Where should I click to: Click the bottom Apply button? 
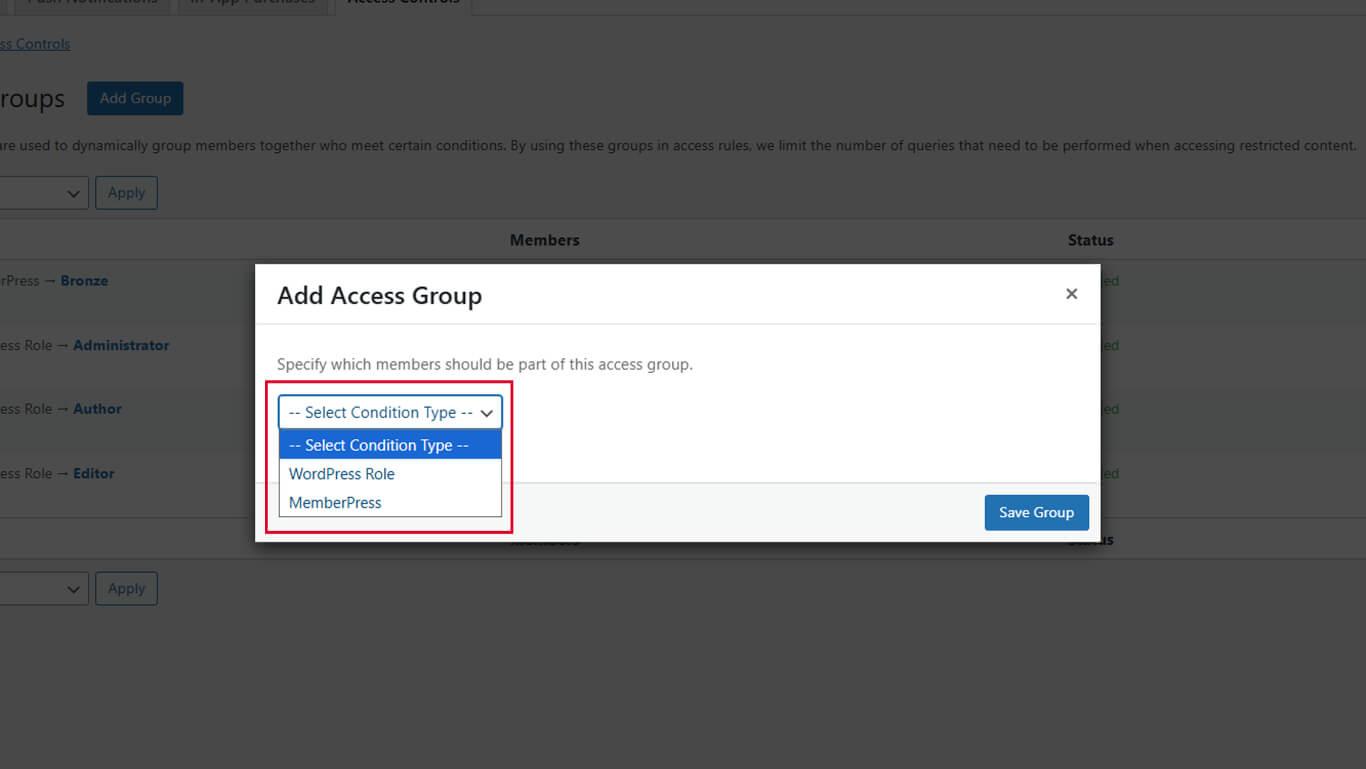tap(126, 589)
